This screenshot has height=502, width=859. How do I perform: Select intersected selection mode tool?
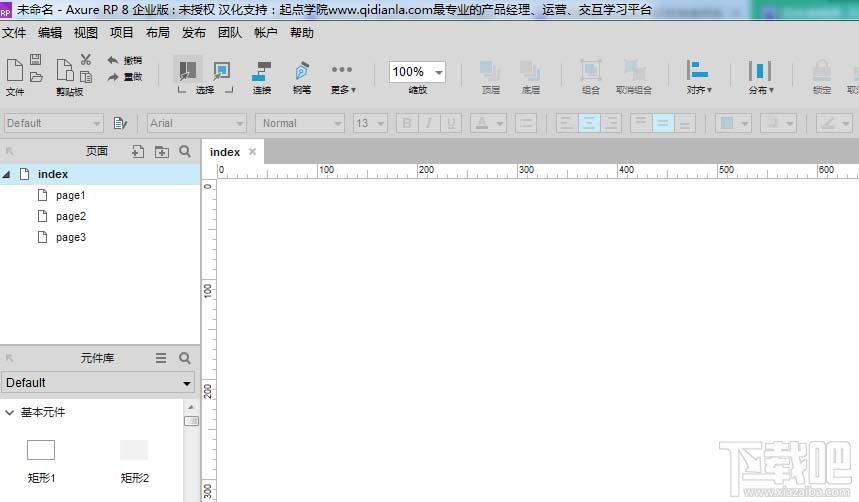pyautogui.click(x=187, y=71)
